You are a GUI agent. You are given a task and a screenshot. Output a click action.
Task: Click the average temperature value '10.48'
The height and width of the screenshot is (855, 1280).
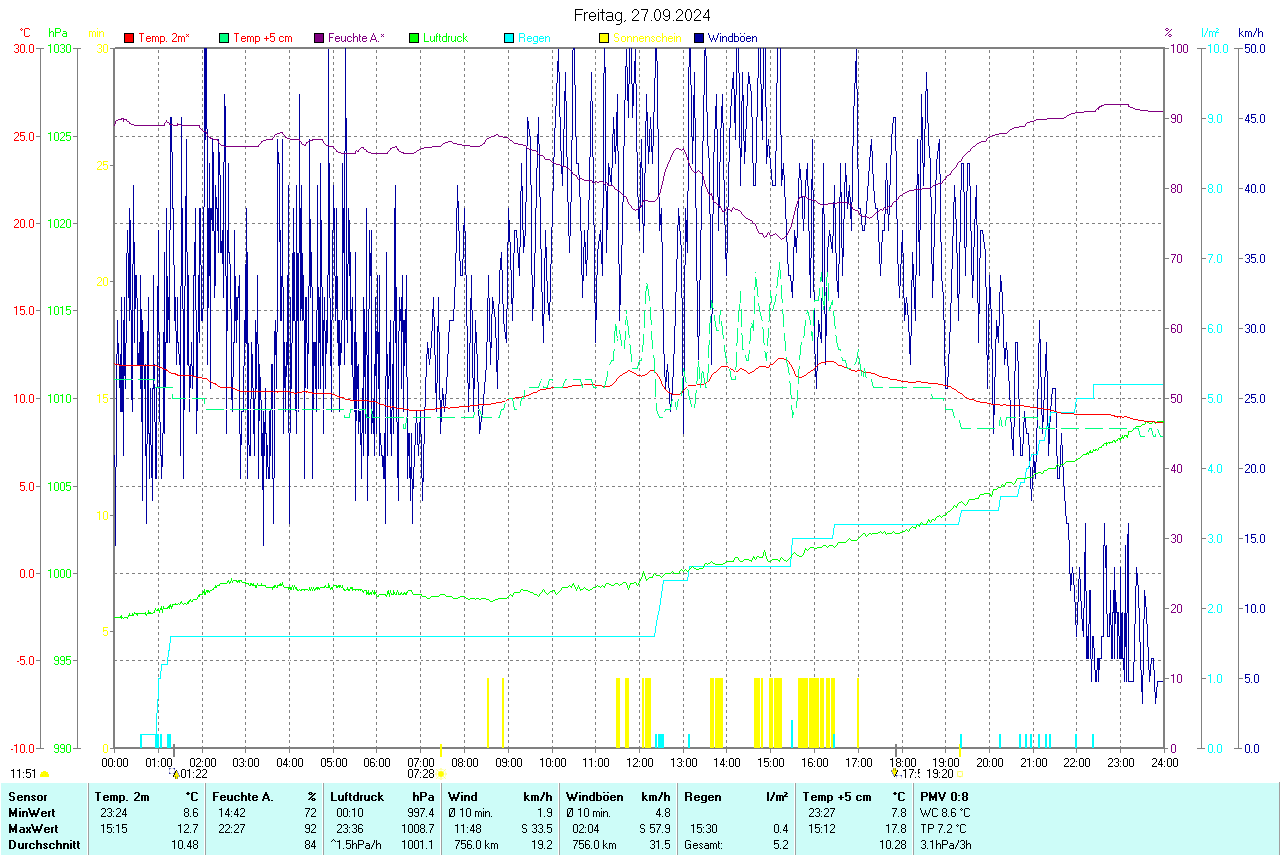(x=185, y=845)
